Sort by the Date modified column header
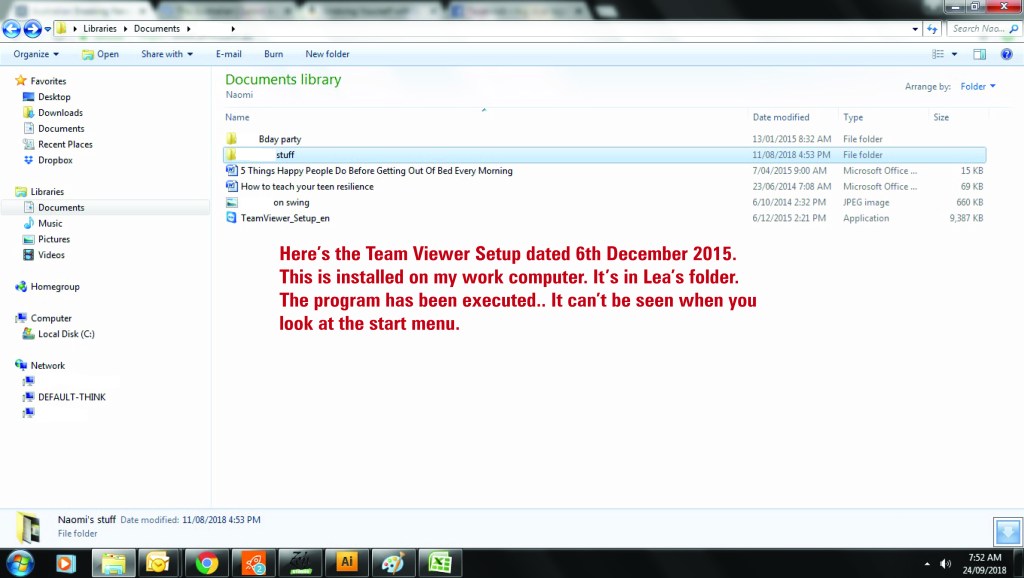This screenshot has width=1024, height=578. pyautogui.click(x=781, y=117)
